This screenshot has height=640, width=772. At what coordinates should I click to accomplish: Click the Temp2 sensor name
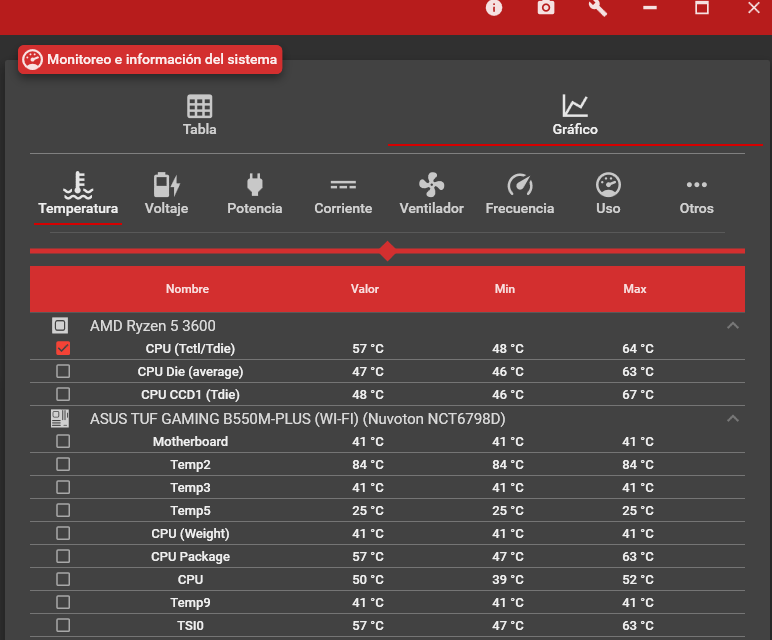(x=190, y=465)
